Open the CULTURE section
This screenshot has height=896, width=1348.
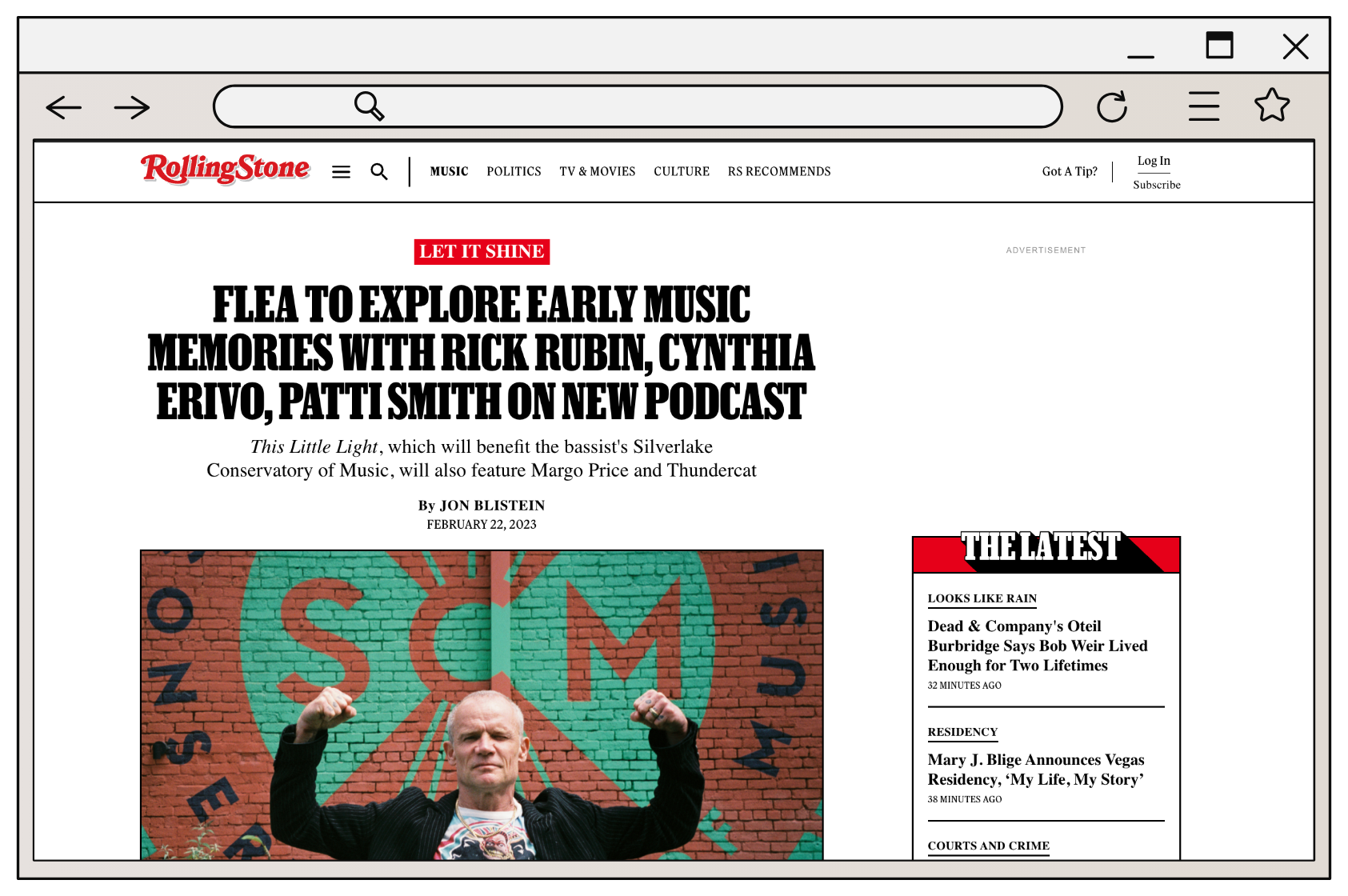tap(681, 171)
